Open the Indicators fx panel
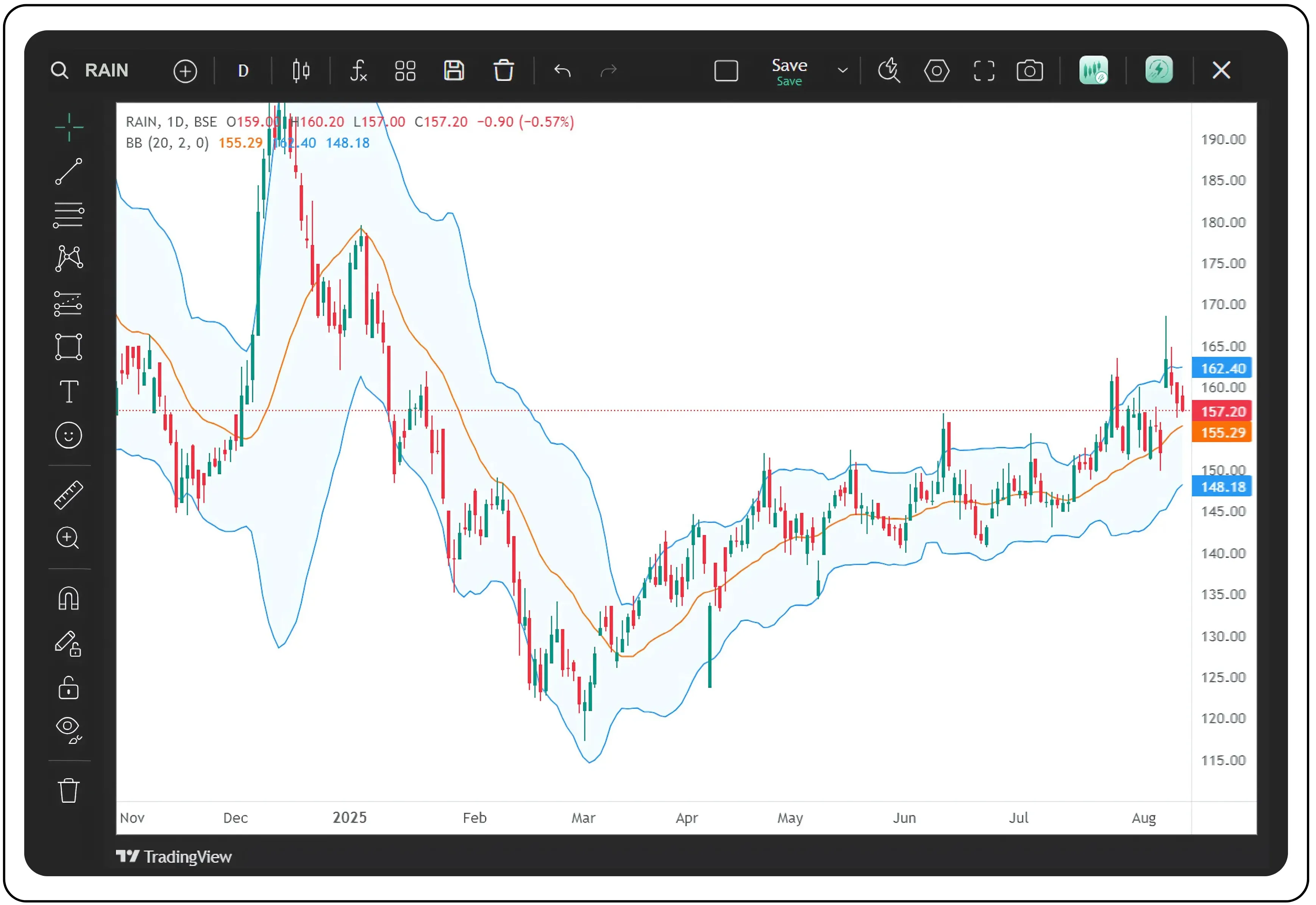1316x905 pixels. [x=358, y=70]
